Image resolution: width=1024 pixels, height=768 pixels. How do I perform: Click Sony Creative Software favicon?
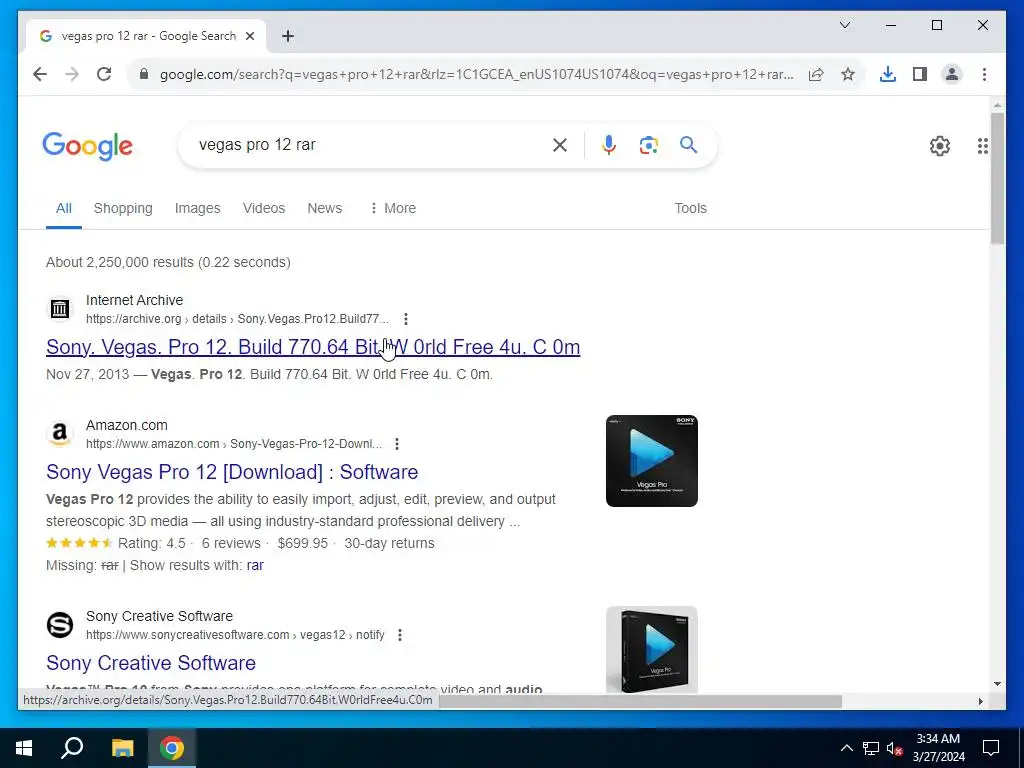(x=60, y=625)
